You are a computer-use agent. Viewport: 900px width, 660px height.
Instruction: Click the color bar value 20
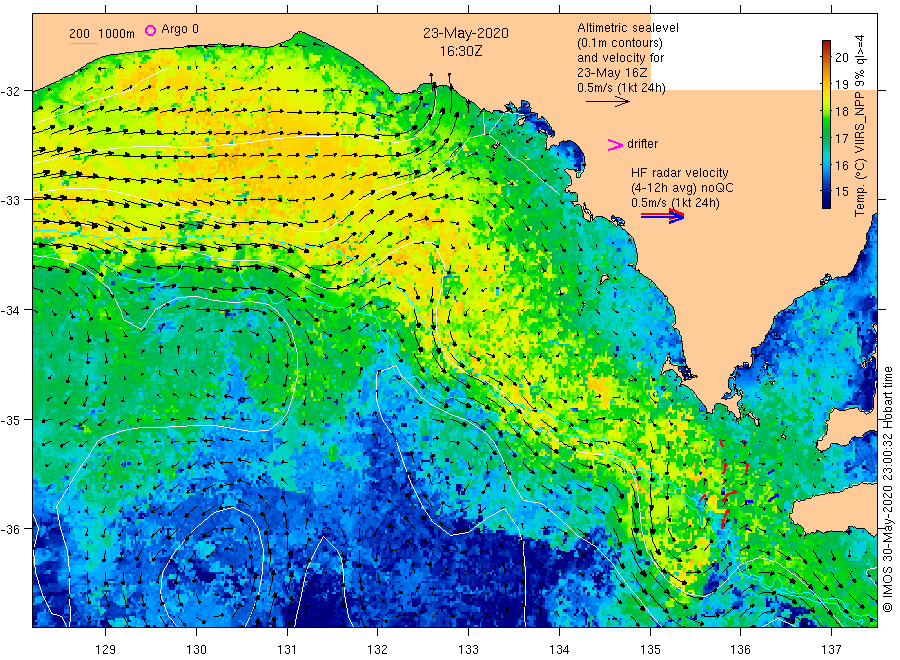click(x=841, y=57)
